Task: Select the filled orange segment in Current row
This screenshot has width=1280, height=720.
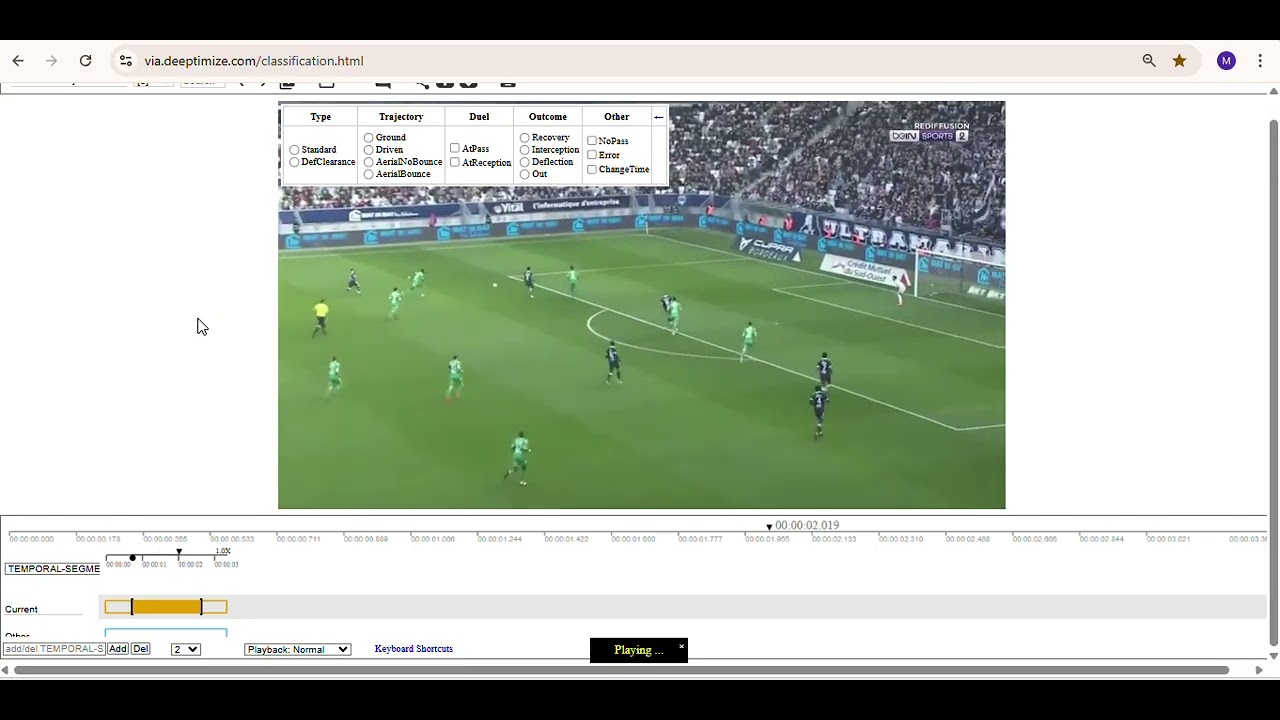Action: (x=166, y=607)
